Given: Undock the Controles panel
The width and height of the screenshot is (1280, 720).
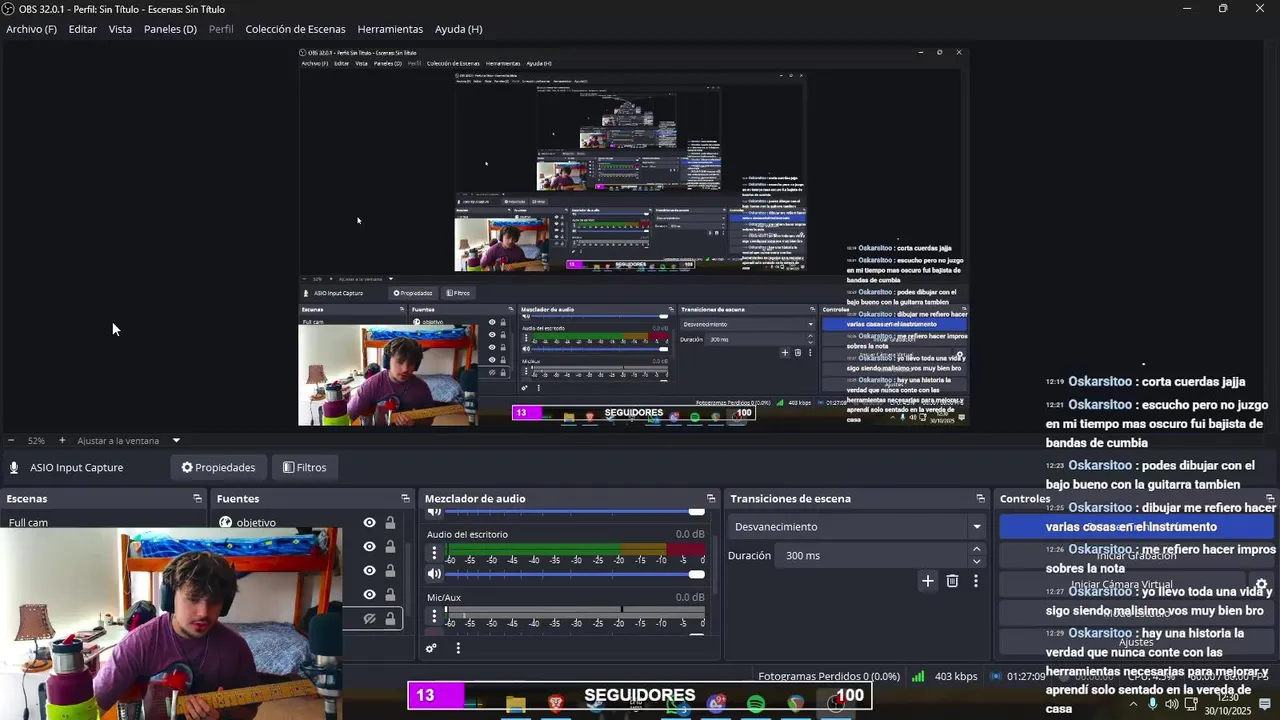Looking at the screenshot, I should click(x=1270, y=498).
